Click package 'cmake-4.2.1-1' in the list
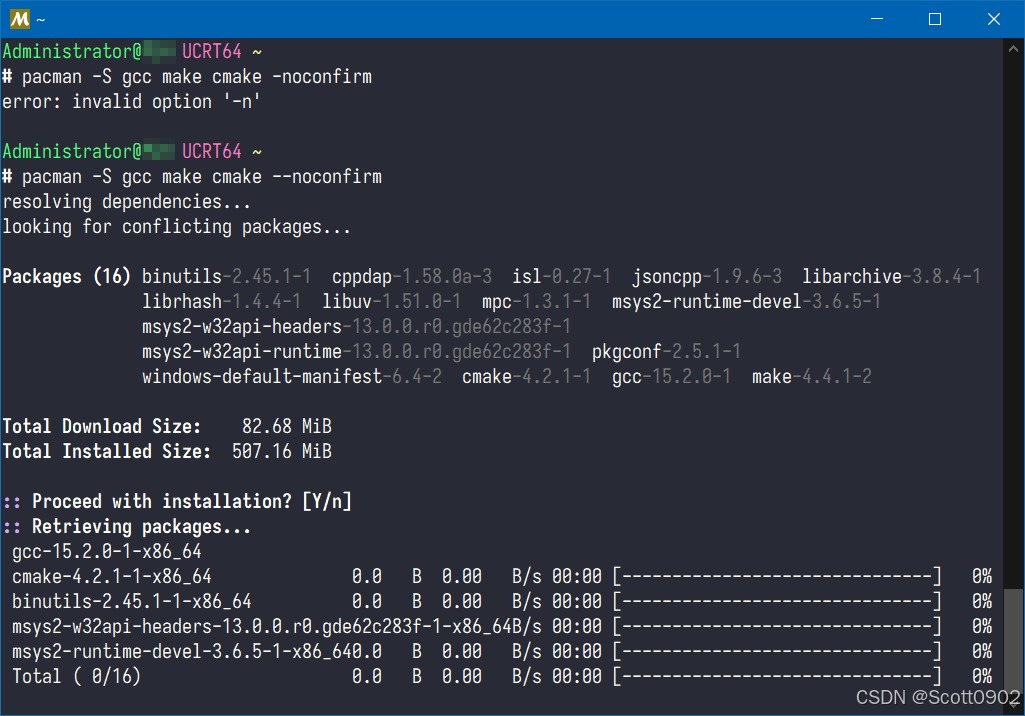The image size is (1025, 716). click(x=526, y=377)
